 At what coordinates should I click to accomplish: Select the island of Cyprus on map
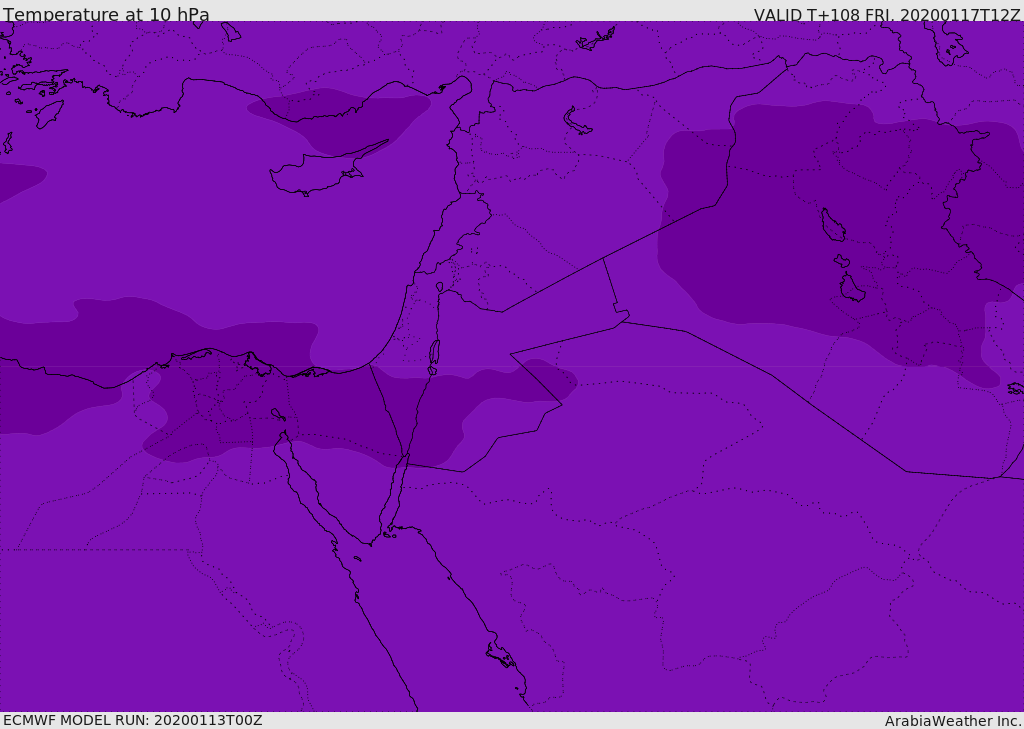(312, 178)
